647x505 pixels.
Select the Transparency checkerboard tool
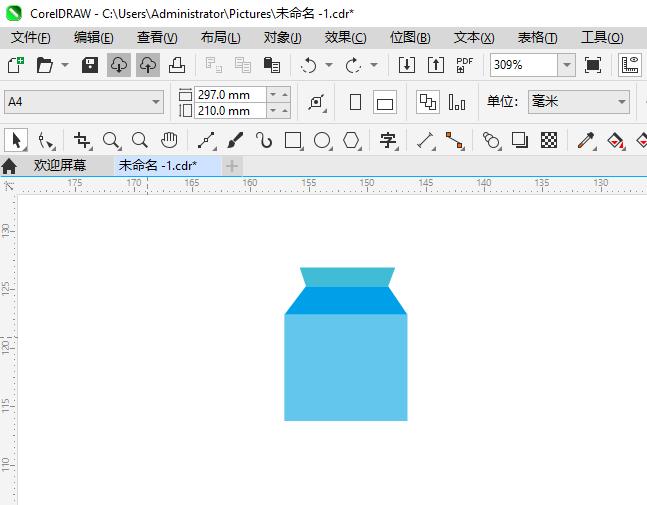[549, 140]
